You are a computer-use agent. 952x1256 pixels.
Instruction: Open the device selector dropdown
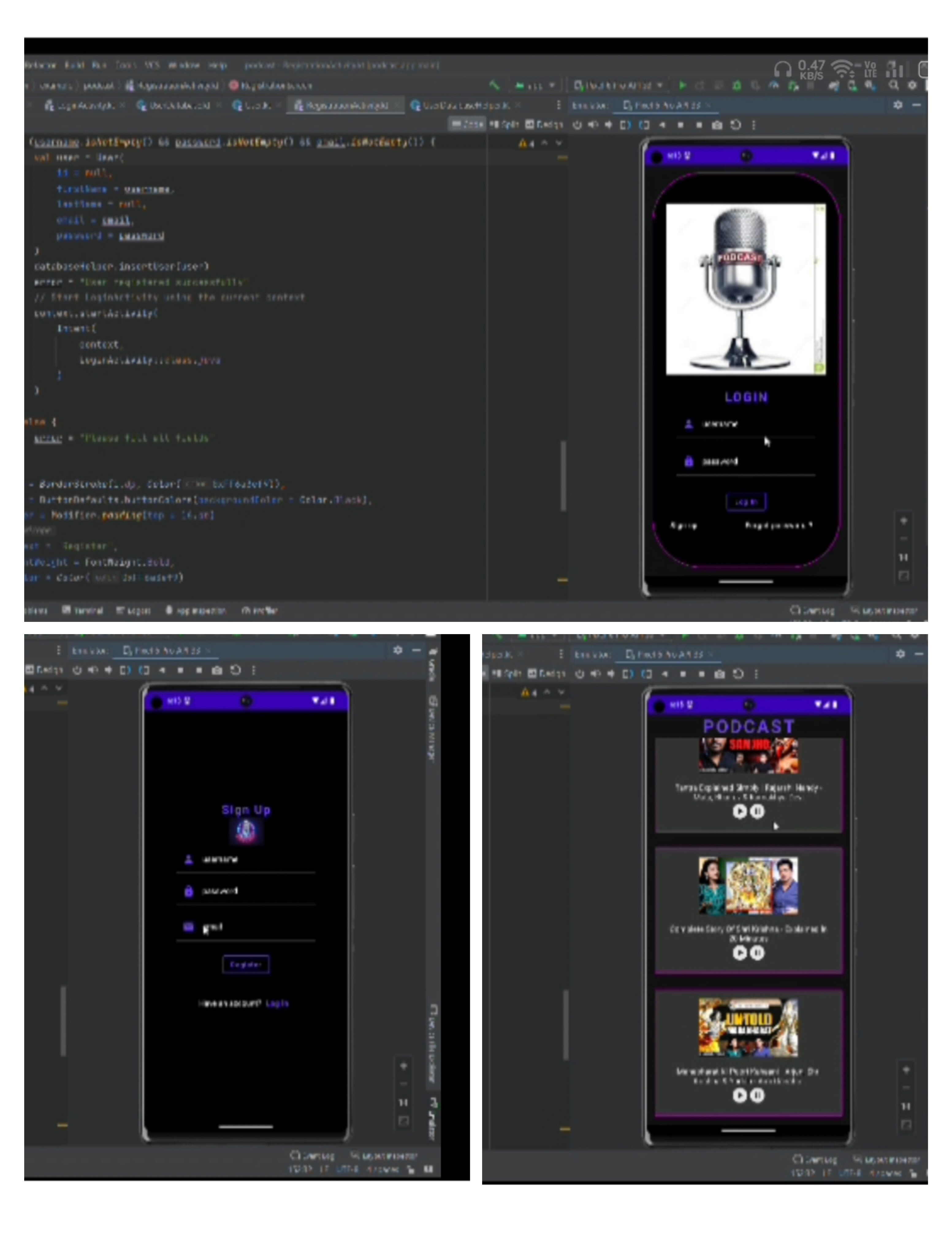click(x=619, y=86)
